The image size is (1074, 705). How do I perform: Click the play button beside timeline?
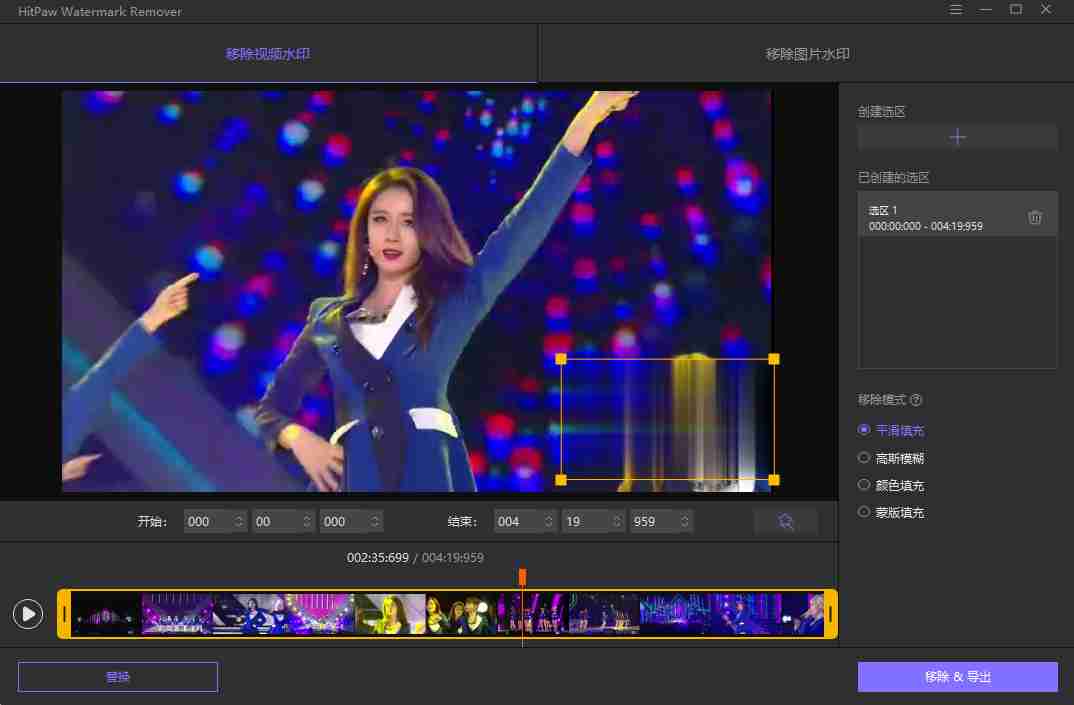tap(28, 614)
